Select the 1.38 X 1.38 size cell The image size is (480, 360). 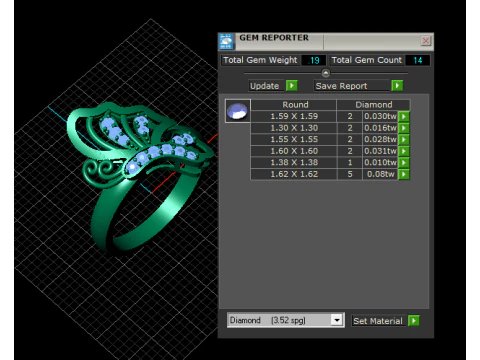[294, 163]
